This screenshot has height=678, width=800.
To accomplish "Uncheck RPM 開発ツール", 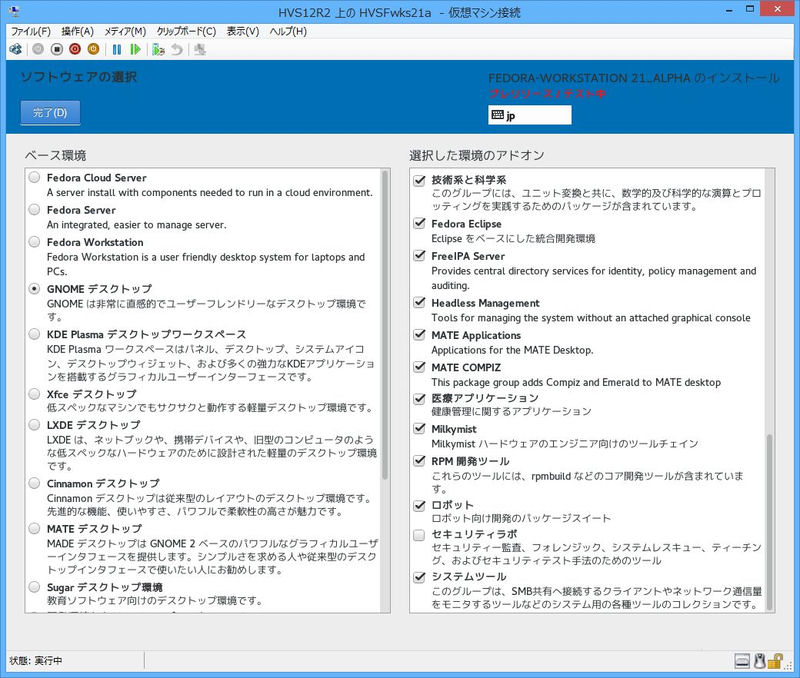I will (x=419, y=461).
